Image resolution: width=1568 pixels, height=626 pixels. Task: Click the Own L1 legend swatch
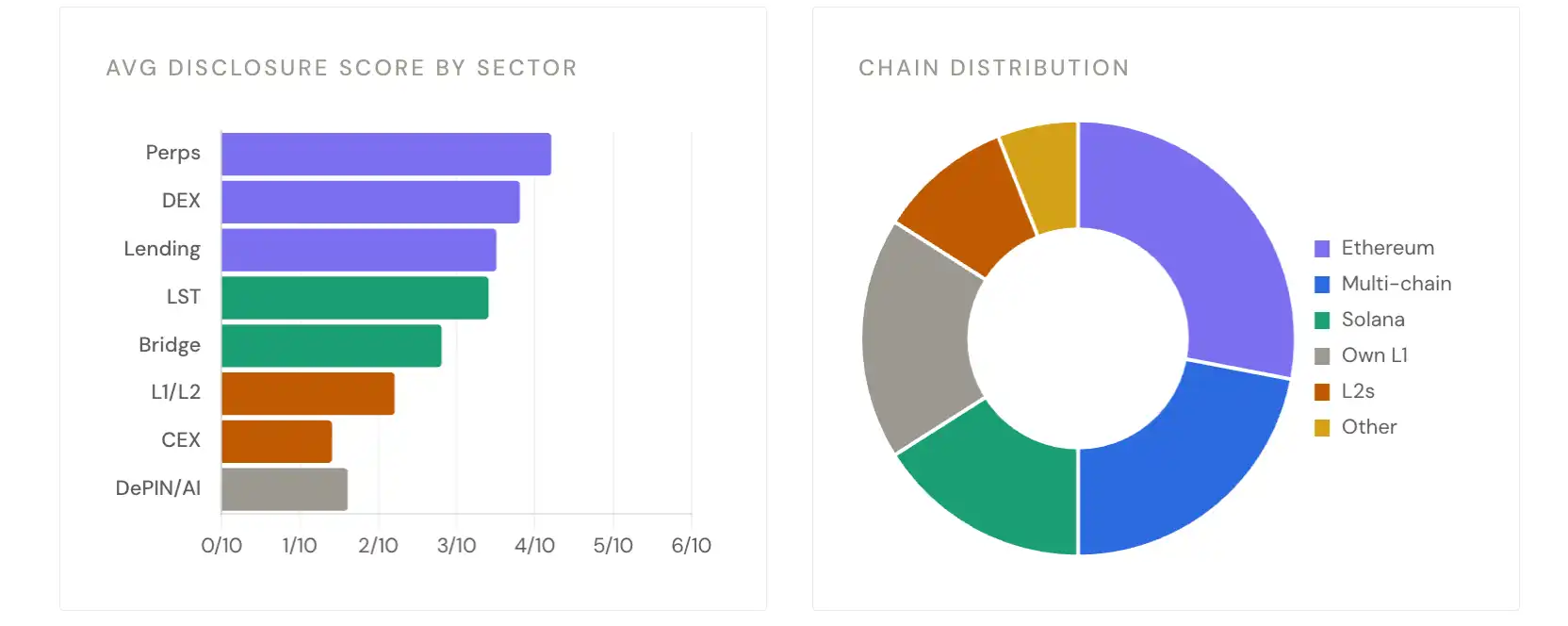tap(1322, 356)
